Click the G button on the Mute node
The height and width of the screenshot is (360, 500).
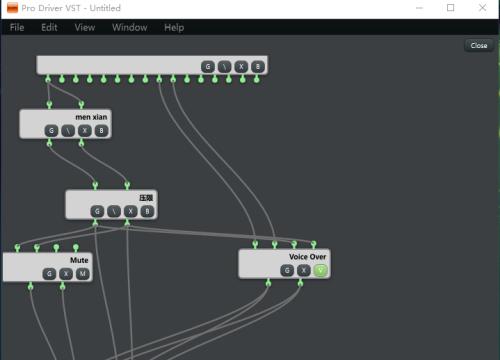tap(49, 274)
